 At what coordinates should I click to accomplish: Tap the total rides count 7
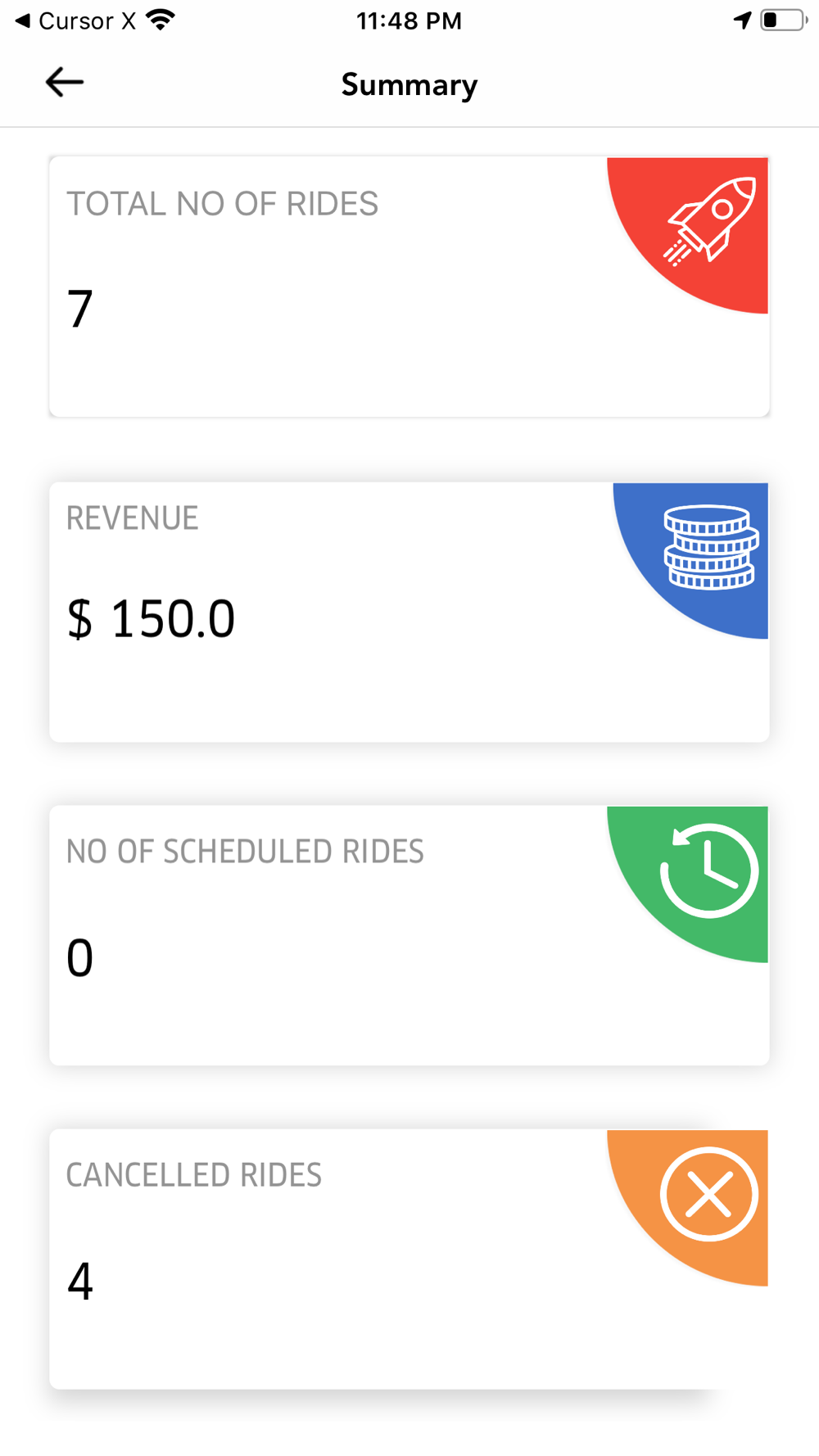(x=80, y=309)
